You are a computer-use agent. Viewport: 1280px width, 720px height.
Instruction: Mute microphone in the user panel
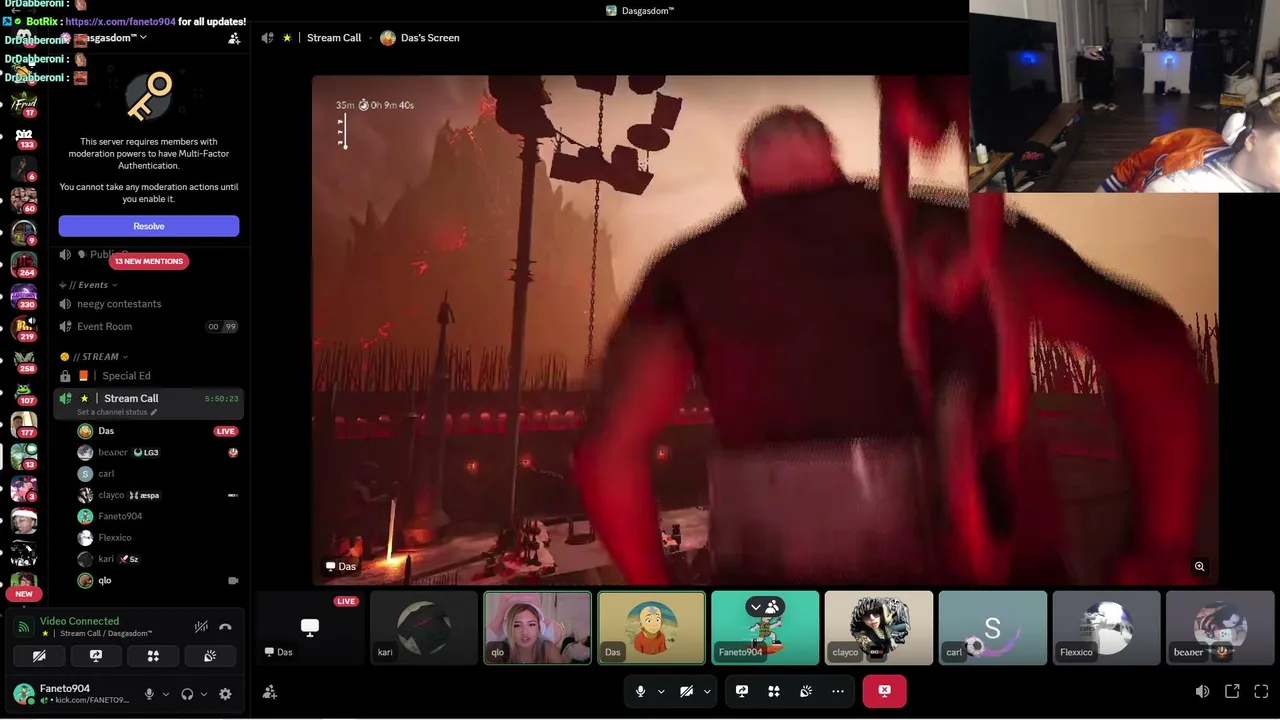(149, 694)
